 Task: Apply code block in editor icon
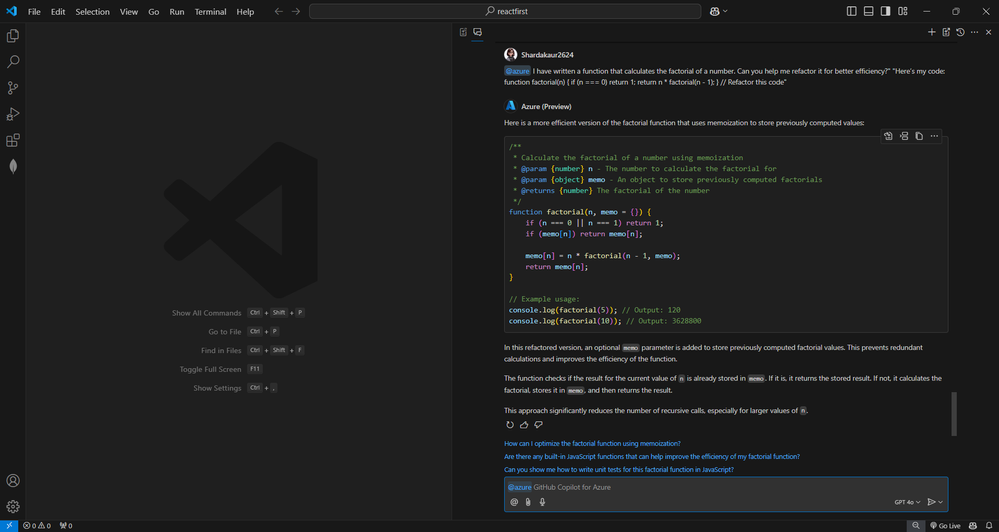888,136
